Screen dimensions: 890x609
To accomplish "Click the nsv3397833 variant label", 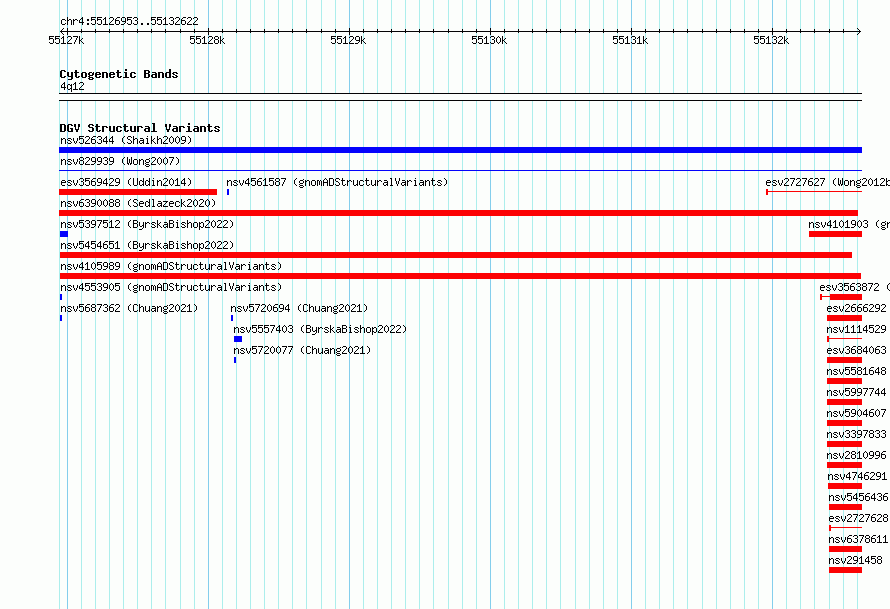I will 856,434.
